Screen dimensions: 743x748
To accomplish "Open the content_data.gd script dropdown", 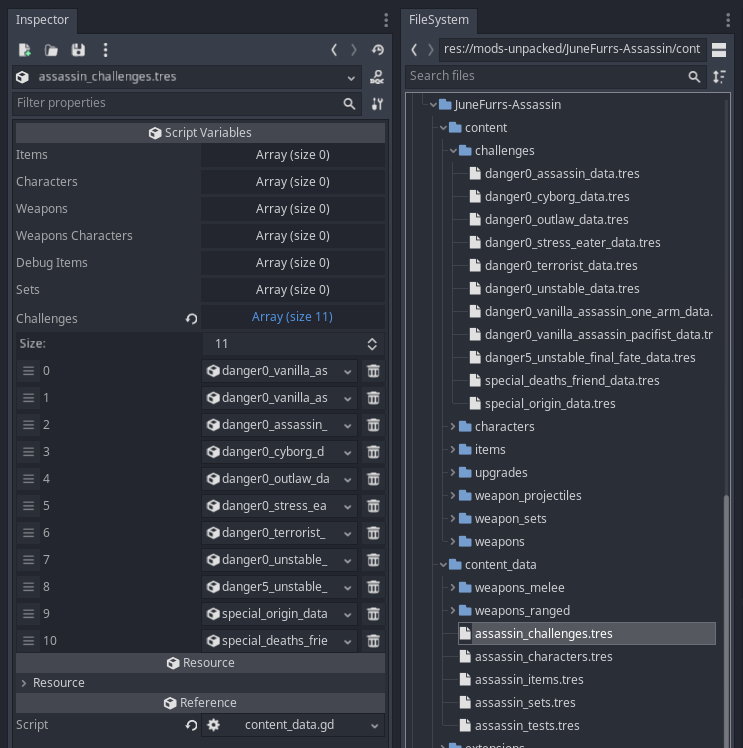I will 375,726.
